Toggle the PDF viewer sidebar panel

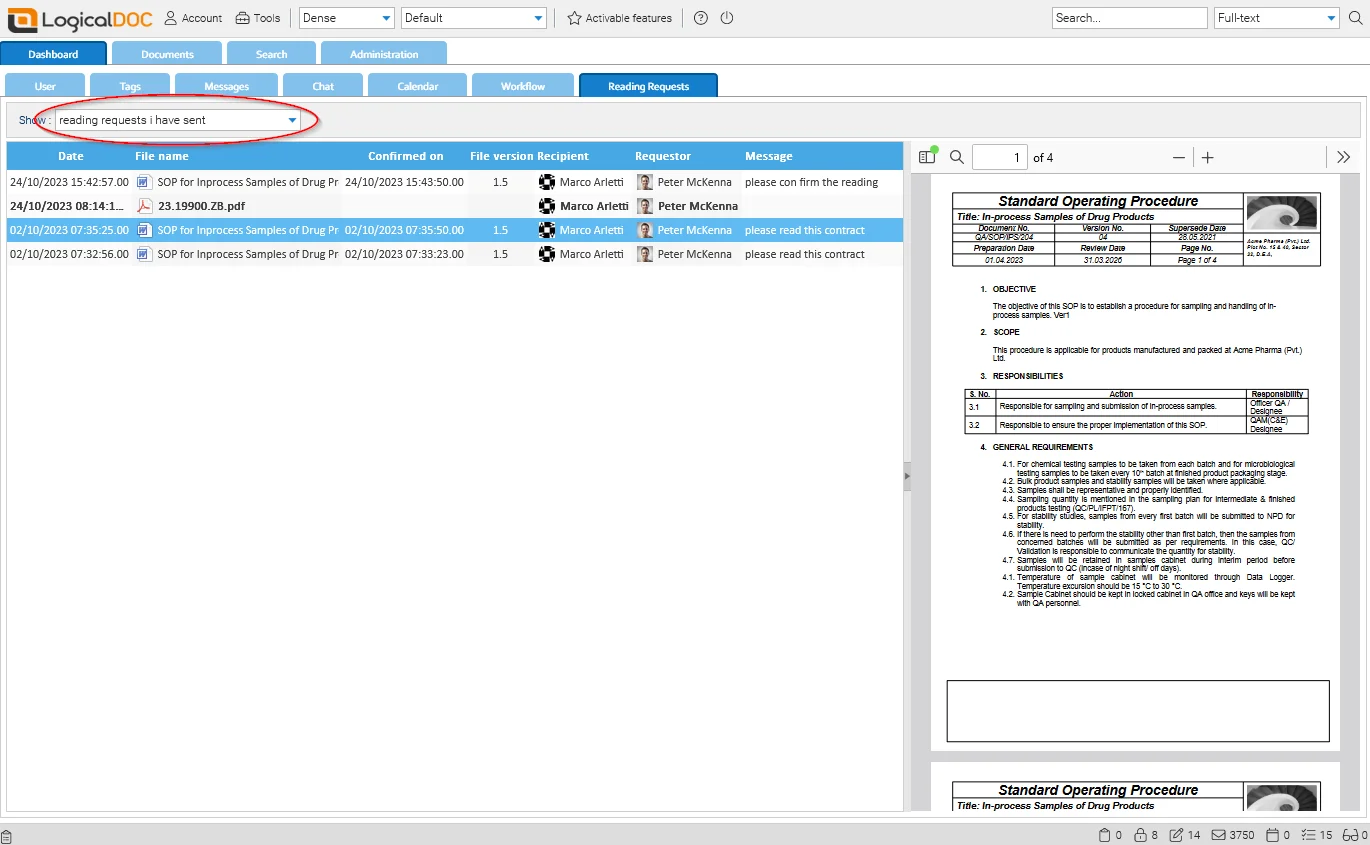pos(925,157)
